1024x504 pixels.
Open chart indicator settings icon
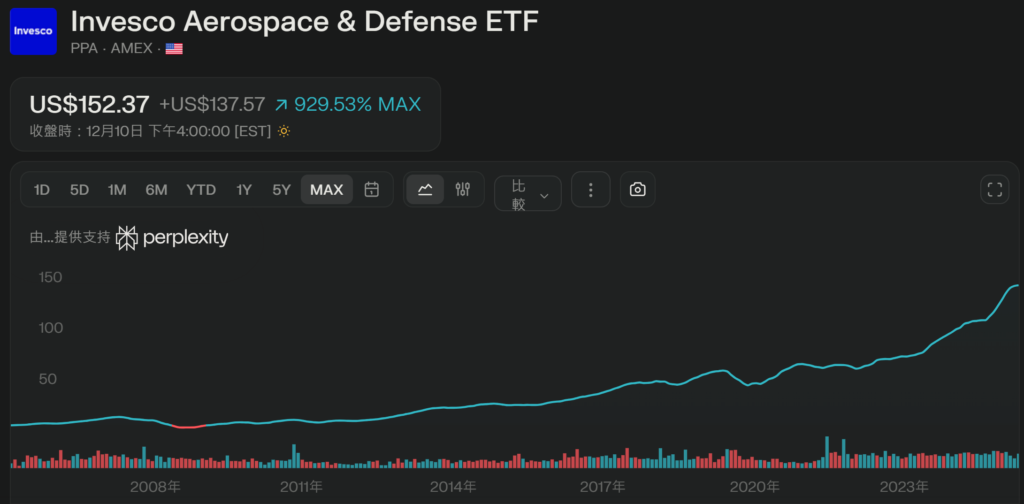click(x=462, y=190)
